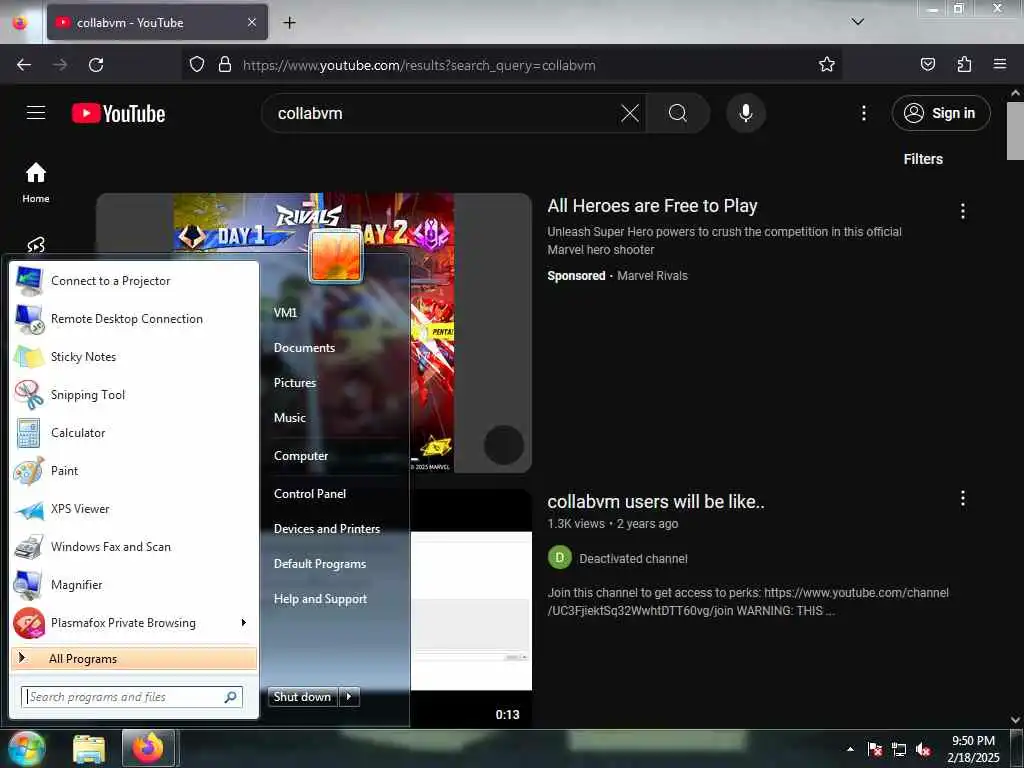Open YouTube settings three-dot menu
The height and width of the screenshot is (768, 1024).
tap(863, 113)
